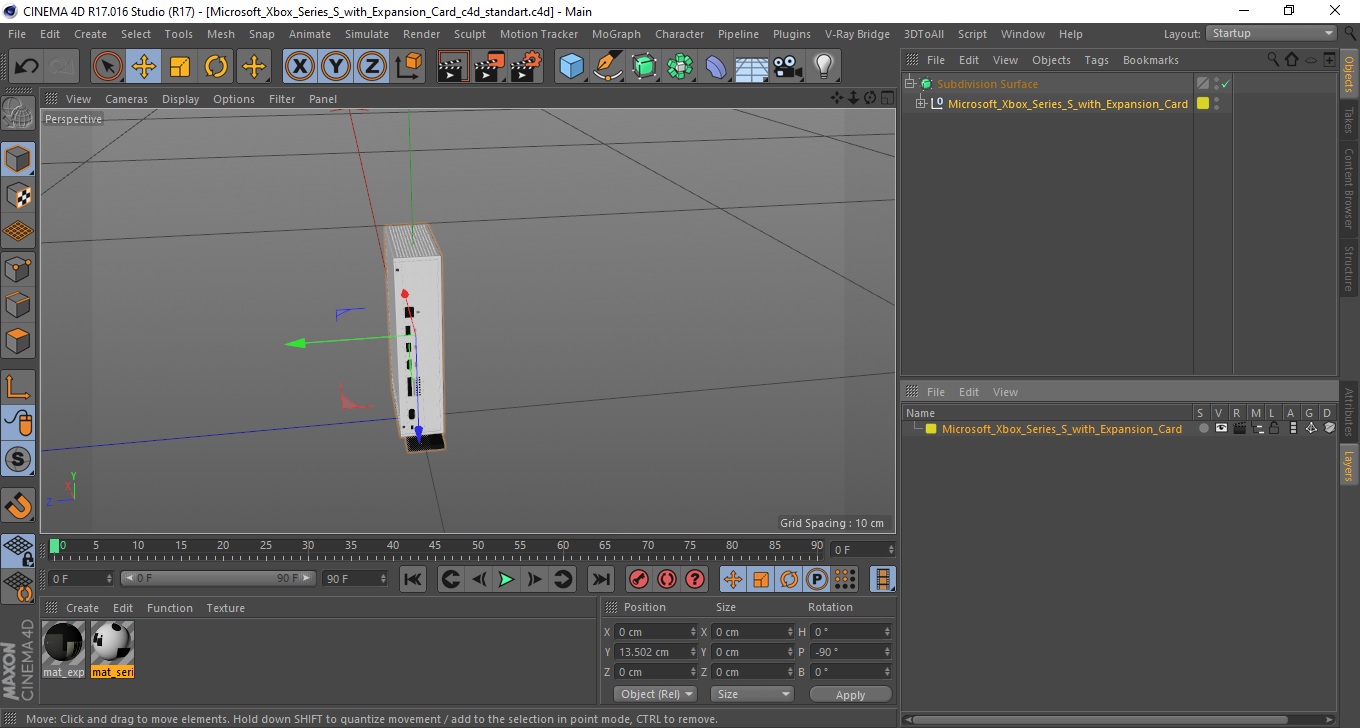Open viewport Cameras menu
Viewport: 1360px width, 728px height.
click(x=126, y=99)
